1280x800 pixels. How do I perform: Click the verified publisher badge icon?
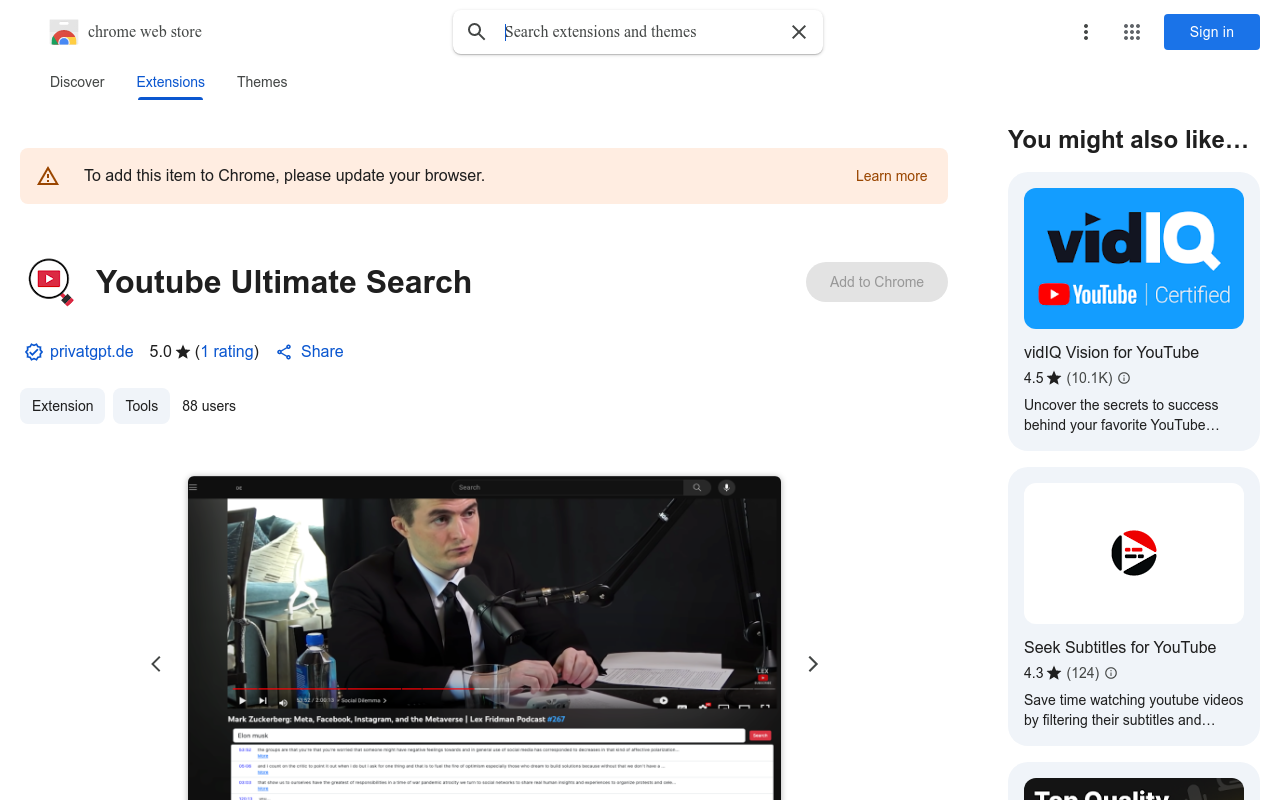34,352
